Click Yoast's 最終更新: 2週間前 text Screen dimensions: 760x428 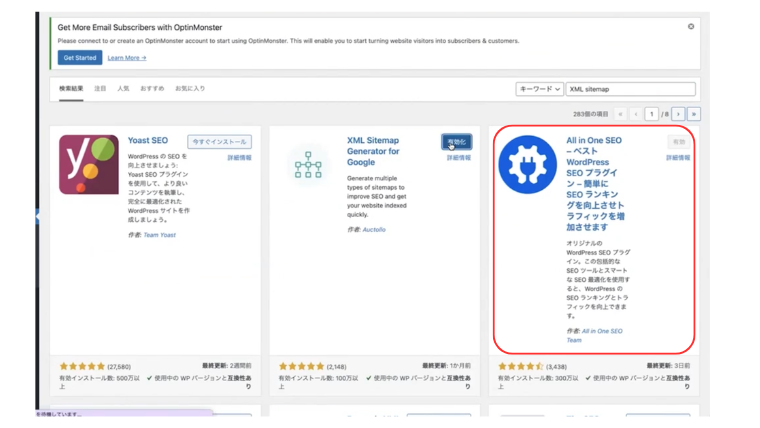tap(227, 365)
